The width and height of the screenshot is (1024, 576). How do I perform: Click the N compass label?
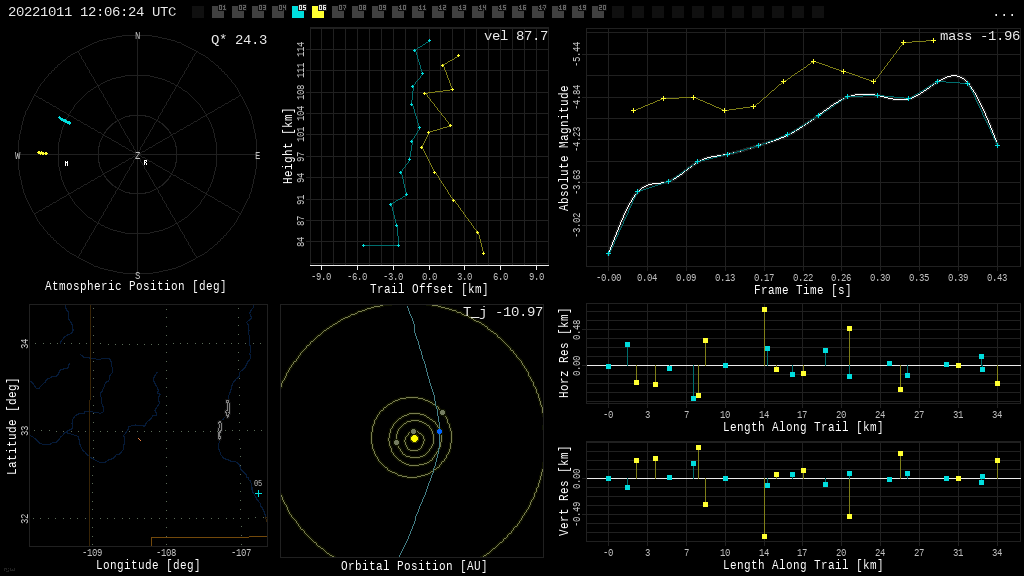(137, 36)
